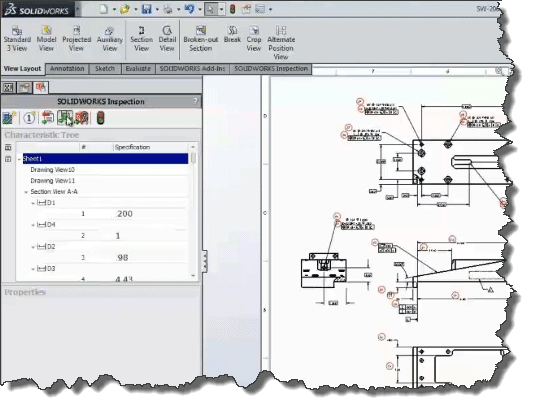Open the SOLIDWORKS Inspection tab
Image resolution: width=541 pixels, height=417 pixels.
pyautogui.click(x=271, y=69)
